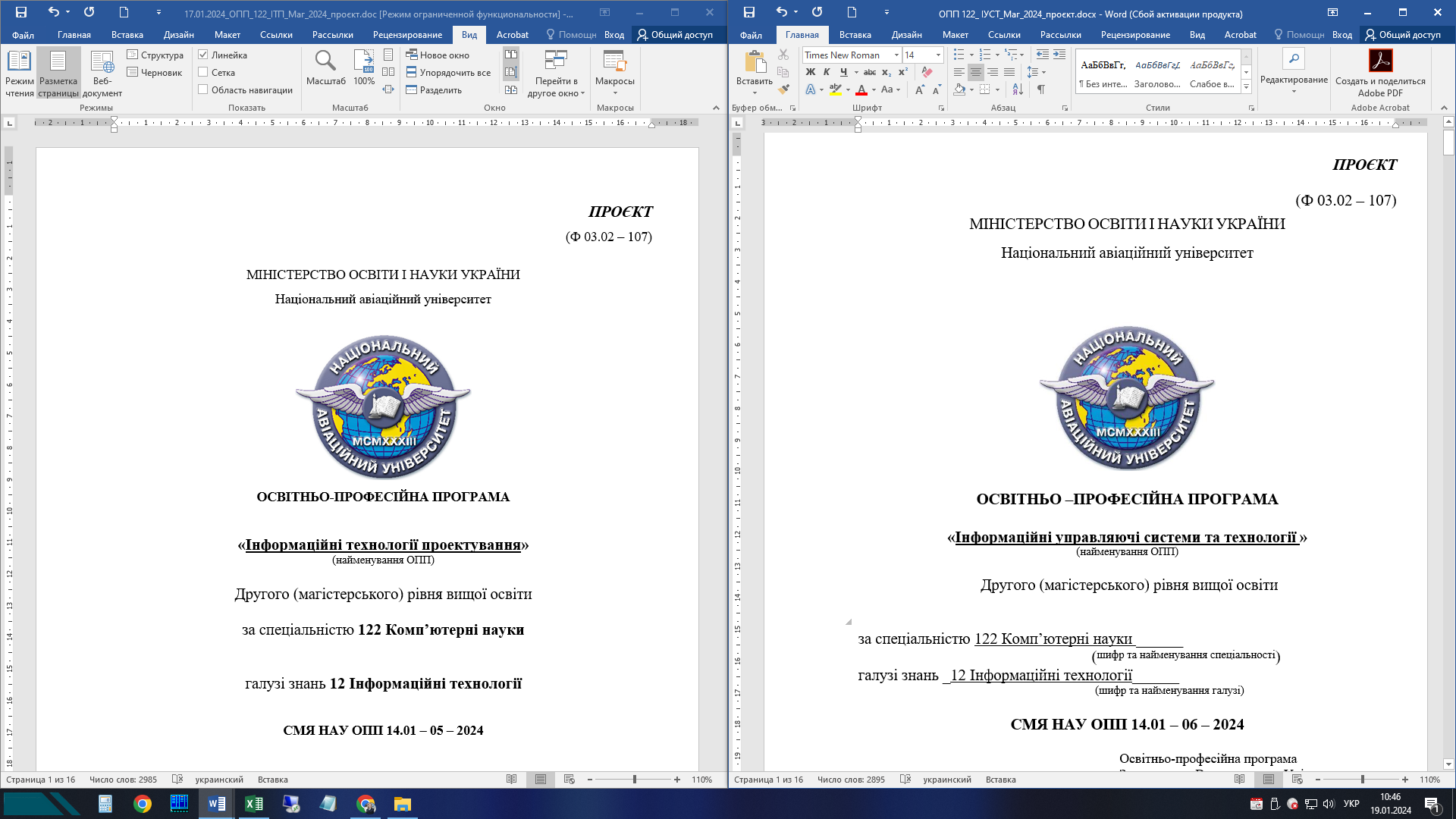The width and height of the screenshot is (1456, 819).
Task: Open the font size 14 dropdown
Action: (x=938, y=55)
